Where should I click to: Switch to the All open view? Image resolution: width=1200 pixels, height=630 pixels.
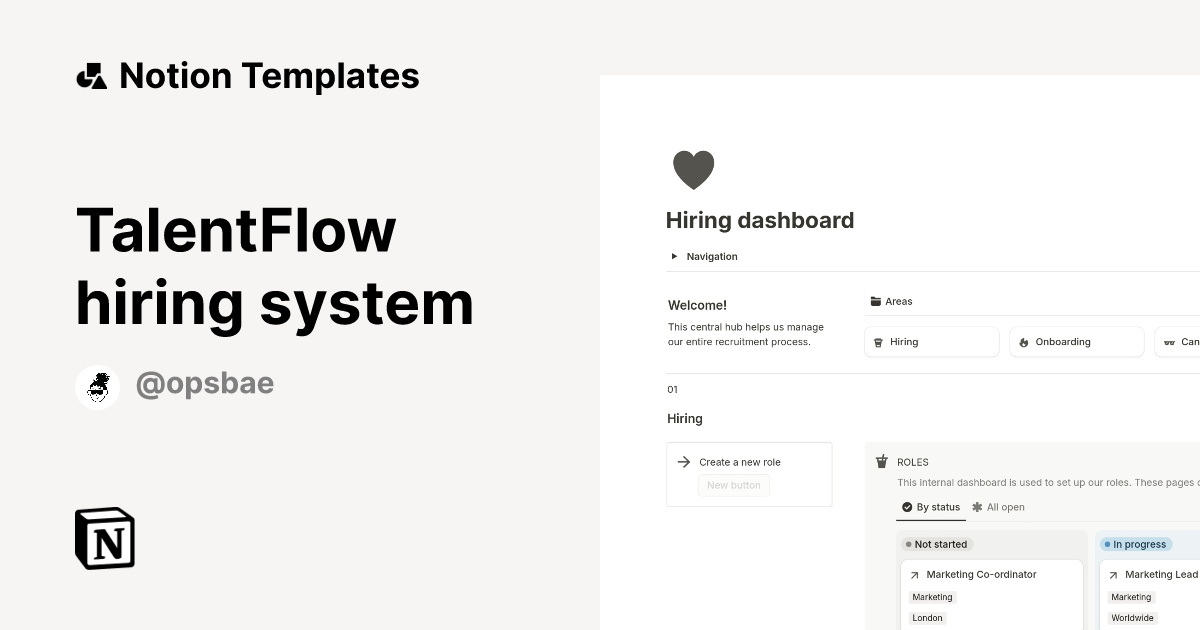(x=999, y=507)
